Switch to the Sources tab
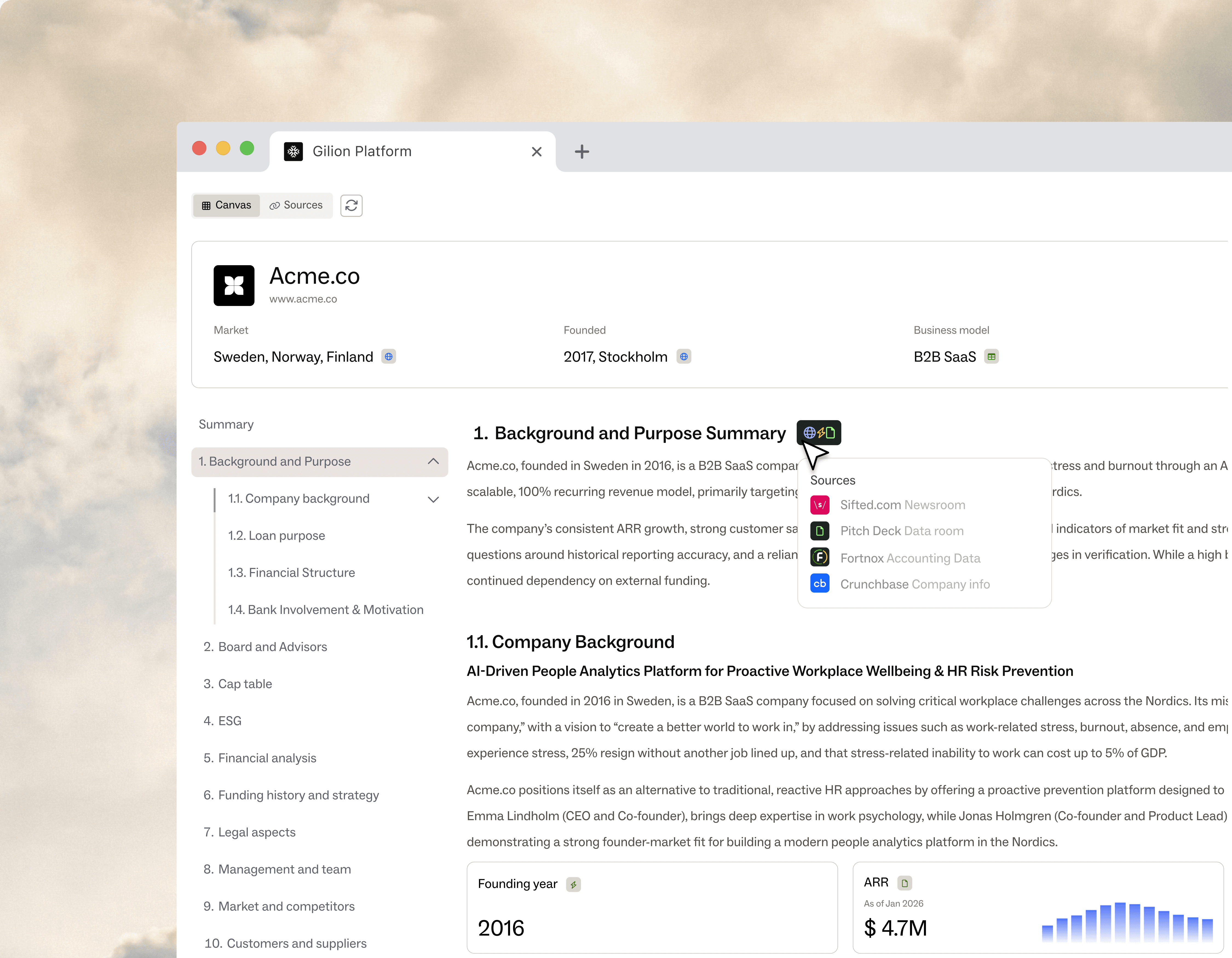 (x=296, y=205)
